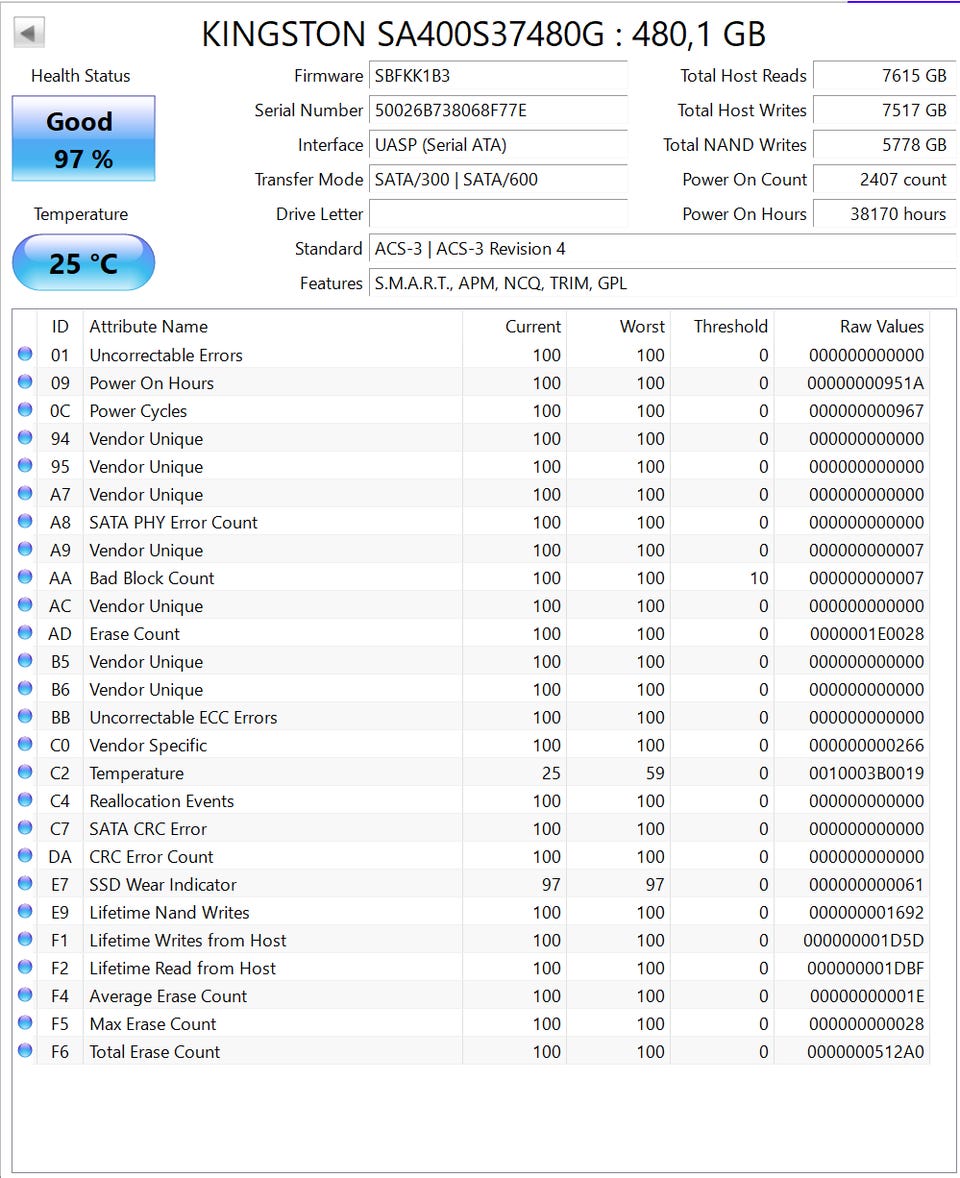Image resolution: width=960 pixels, height=1178 pixels.
Task: Click raw value 000000000266 for Vendor Specific
Action: 866,745
